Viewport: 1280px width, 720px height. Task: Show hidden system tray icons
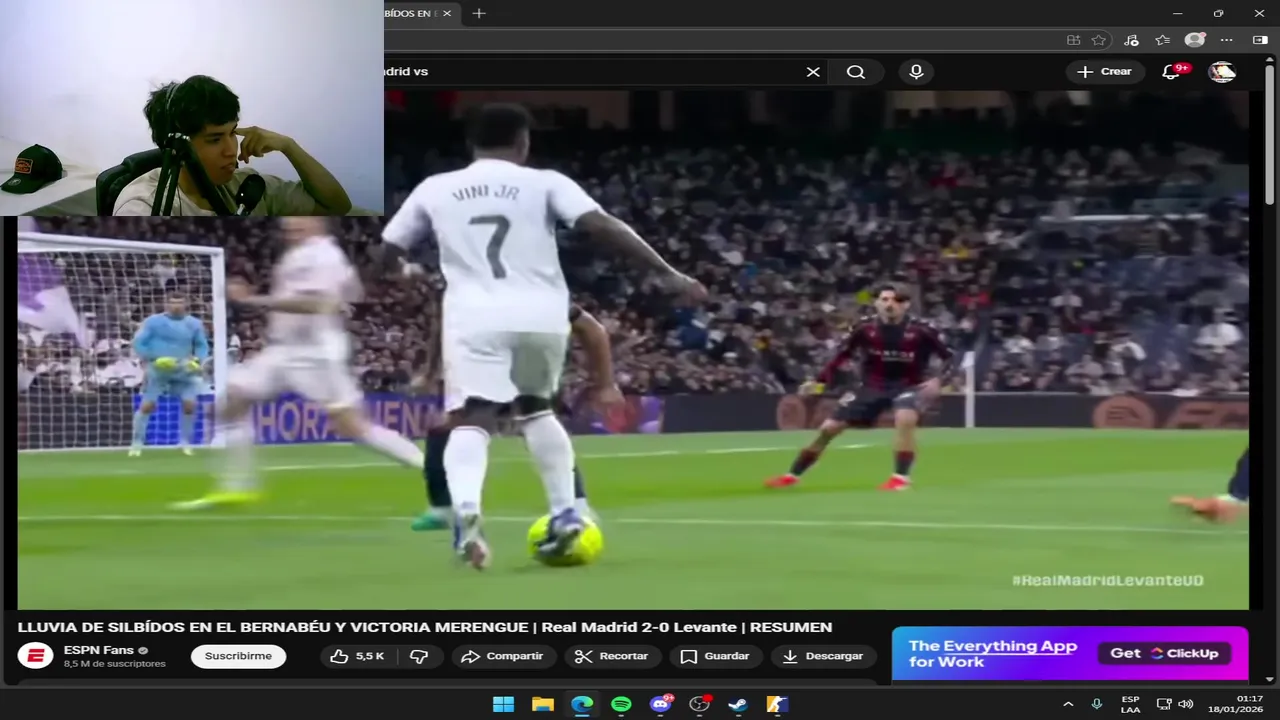1068,704
